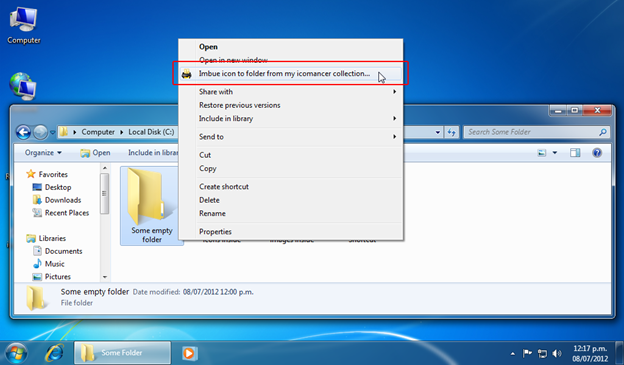
Task: Open the Action Center flag icon
Action: click(527, 353)
